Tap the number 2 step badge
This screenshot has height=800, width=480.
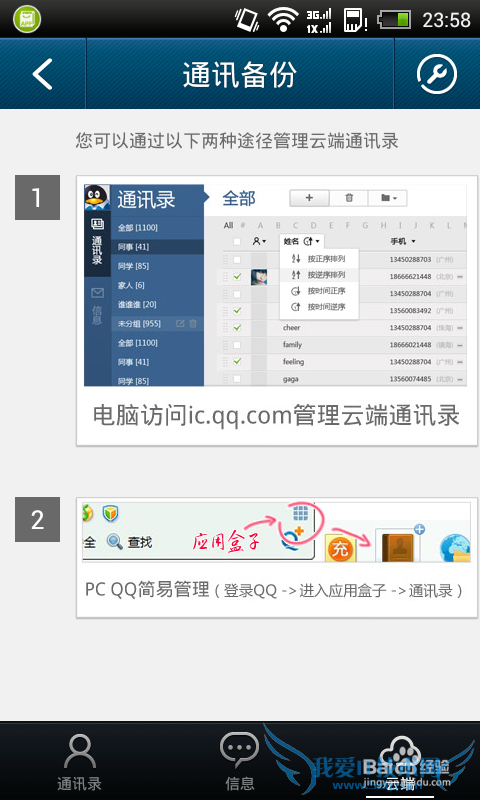tap(37, 519)
